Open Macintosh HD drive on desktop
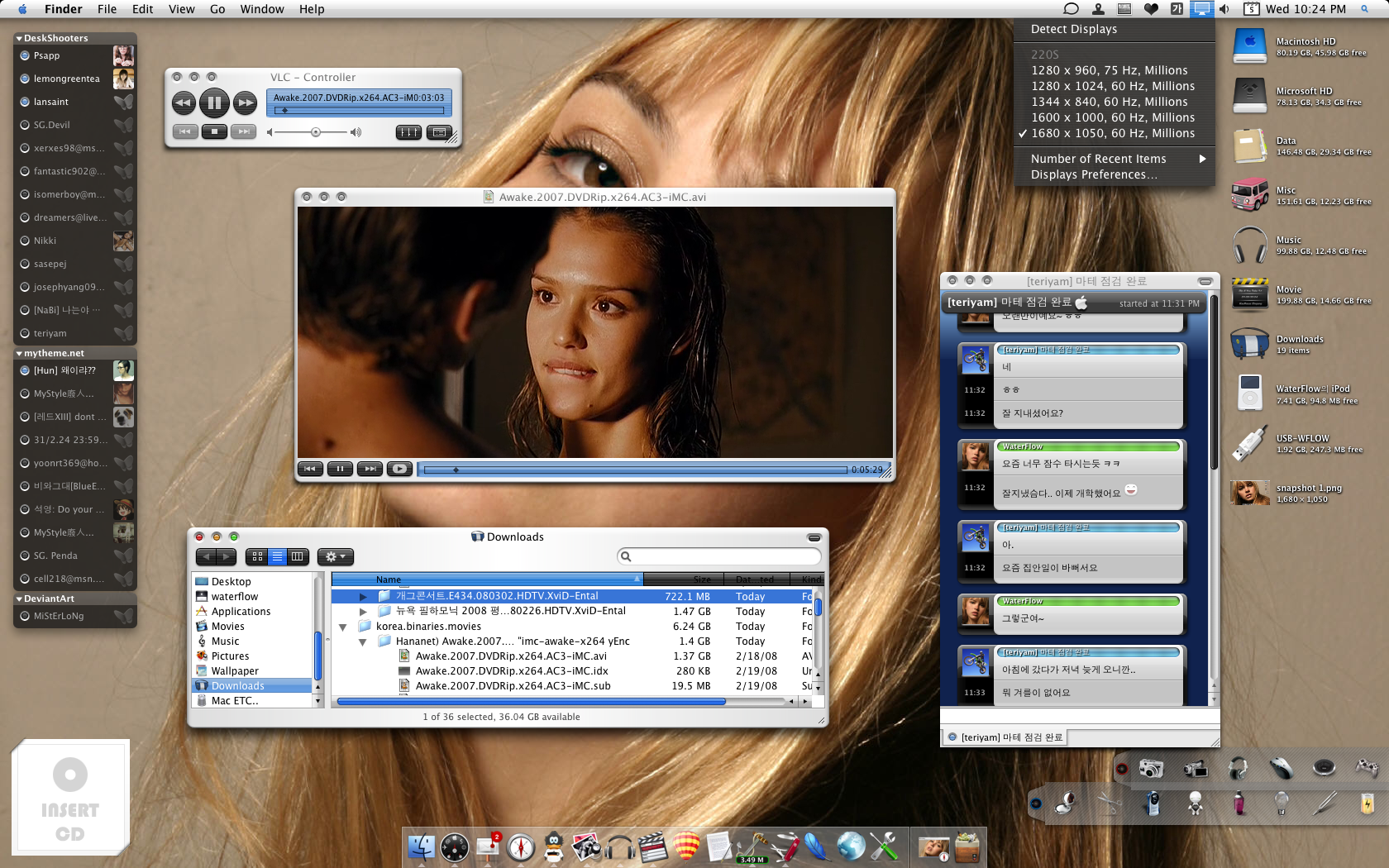This screenshot has width=1389, height=868. [1249, 46]
